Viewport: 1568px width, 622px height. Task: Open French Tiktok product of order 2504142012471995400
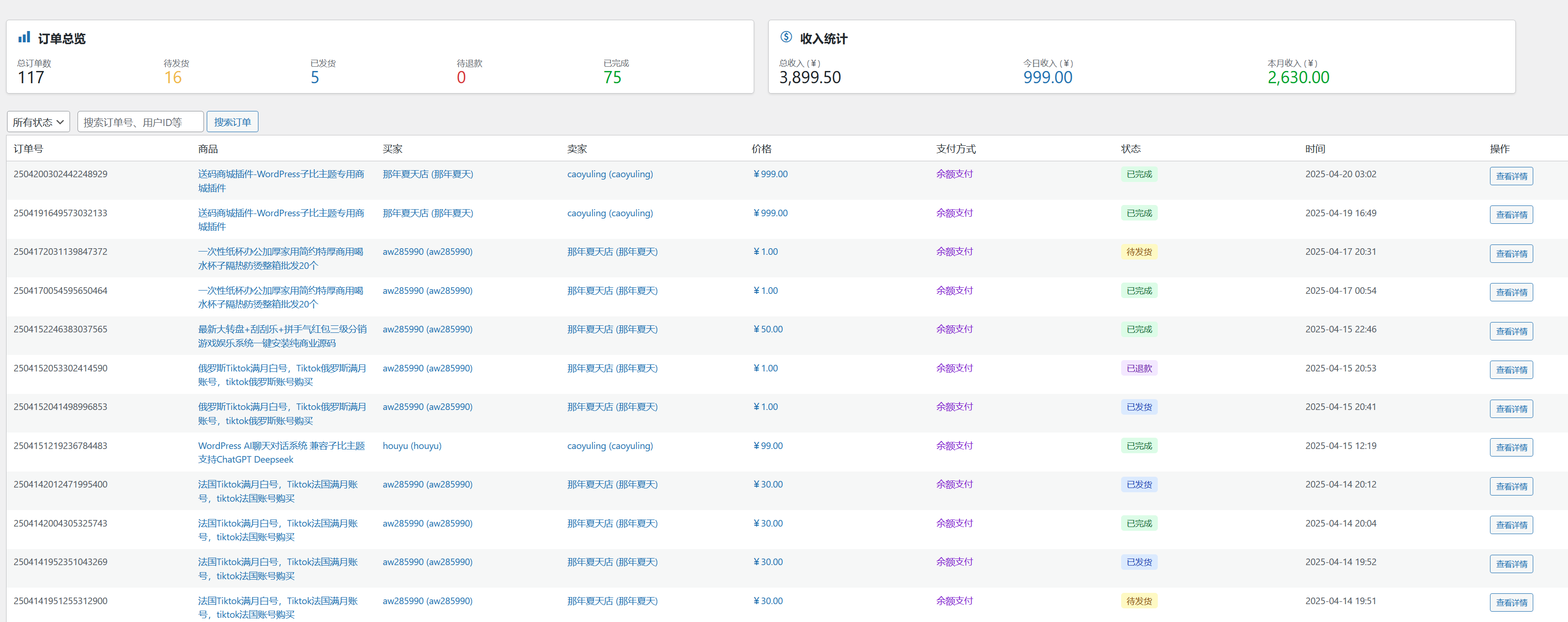point(278,491)
